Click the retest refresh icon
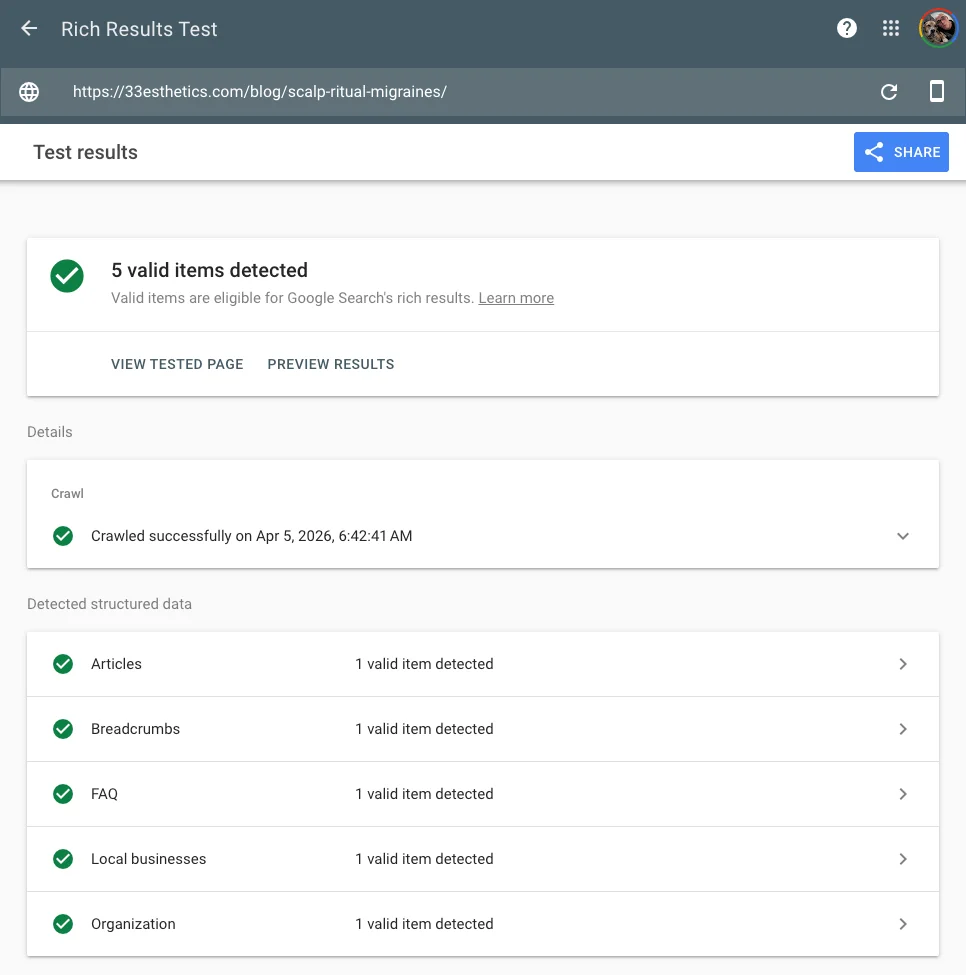Screen dimensions: 966x975 (888, 91)
